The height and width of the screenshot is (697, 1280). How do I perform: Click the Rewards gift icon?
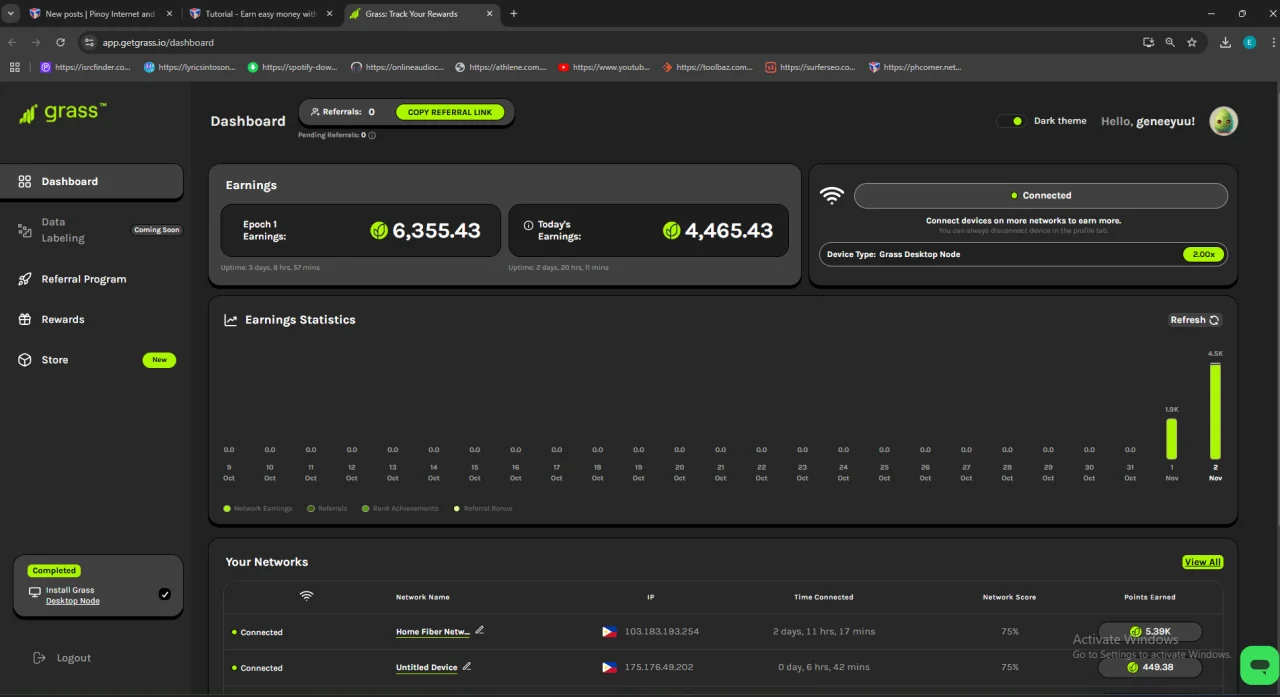click(25, 319)
